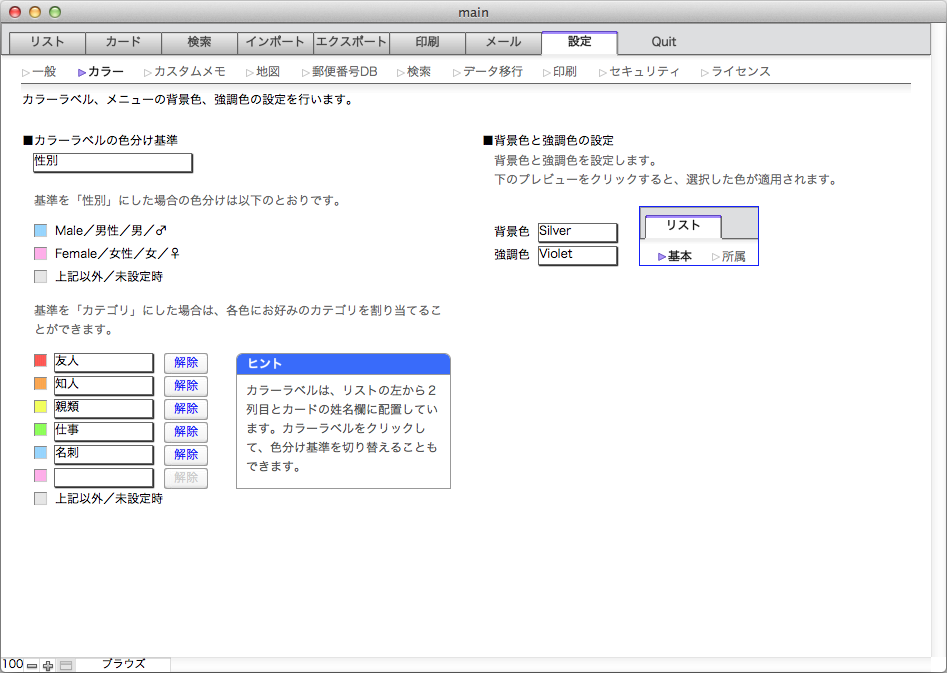Click the zoom out minus icon
This screenshot has height=673, width=947.
pyautogui.click(x=32, y=665)
